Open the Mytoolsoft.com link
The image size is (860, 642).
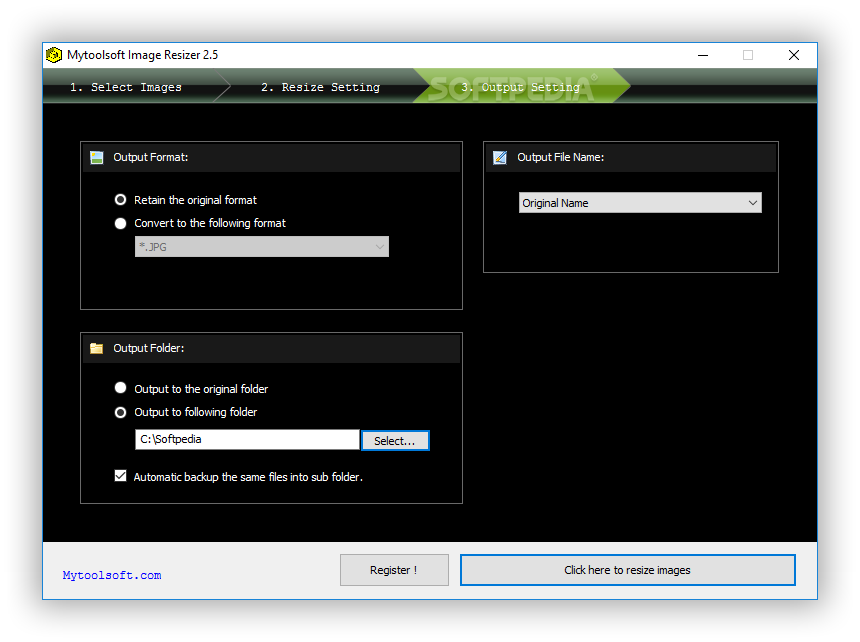(112, 575)
